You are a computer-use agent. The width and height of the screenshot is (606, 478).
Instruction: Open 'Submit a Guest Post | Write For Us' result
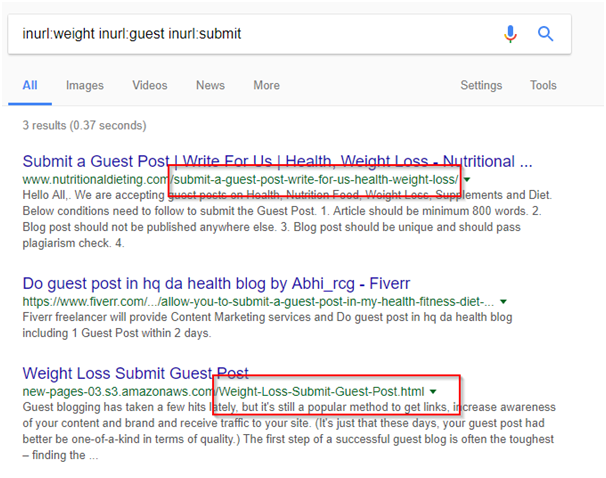point(277,161)
